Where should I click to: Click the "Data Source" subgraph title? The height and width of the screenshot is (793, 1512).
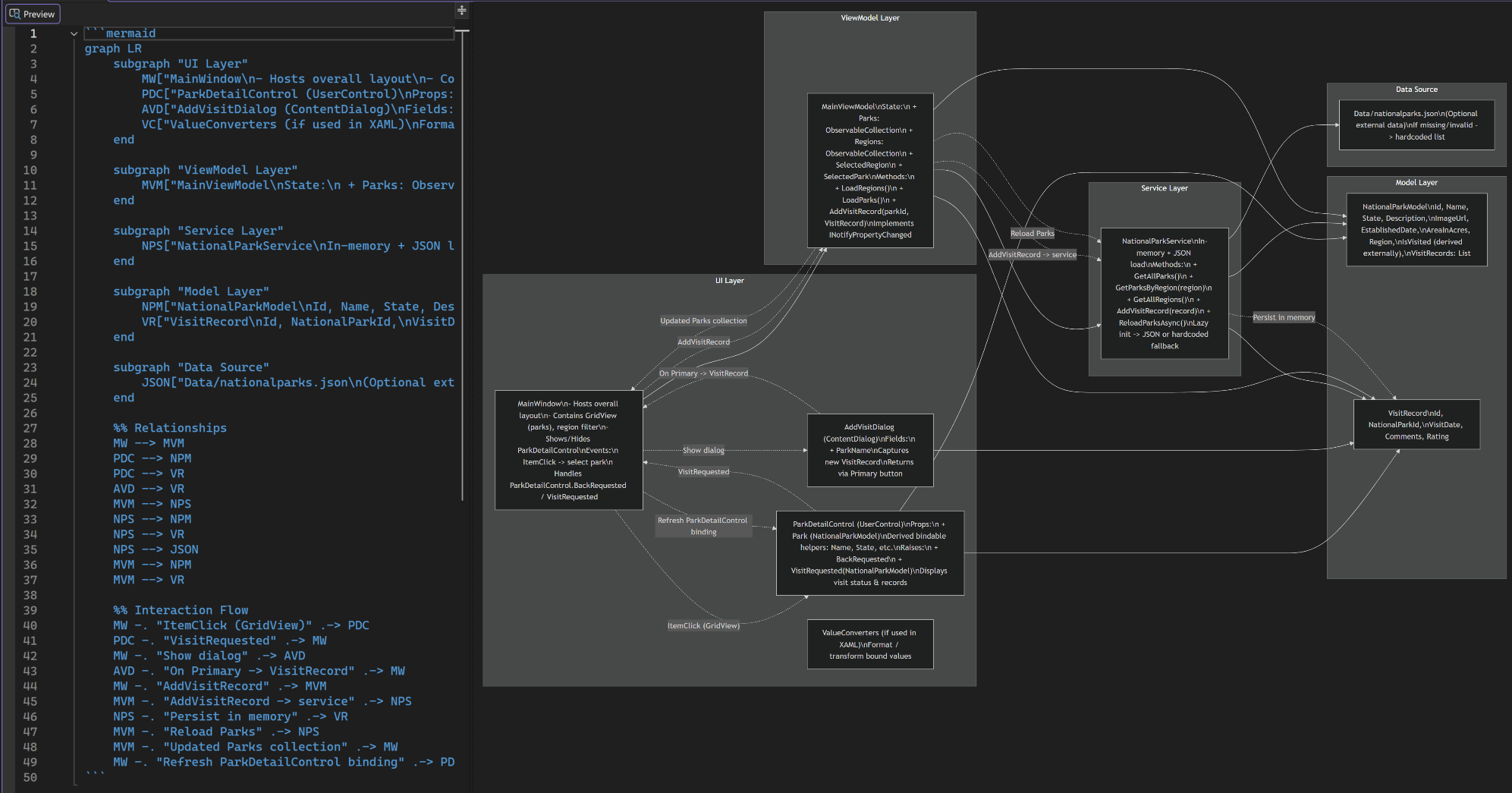point(1416,90)
